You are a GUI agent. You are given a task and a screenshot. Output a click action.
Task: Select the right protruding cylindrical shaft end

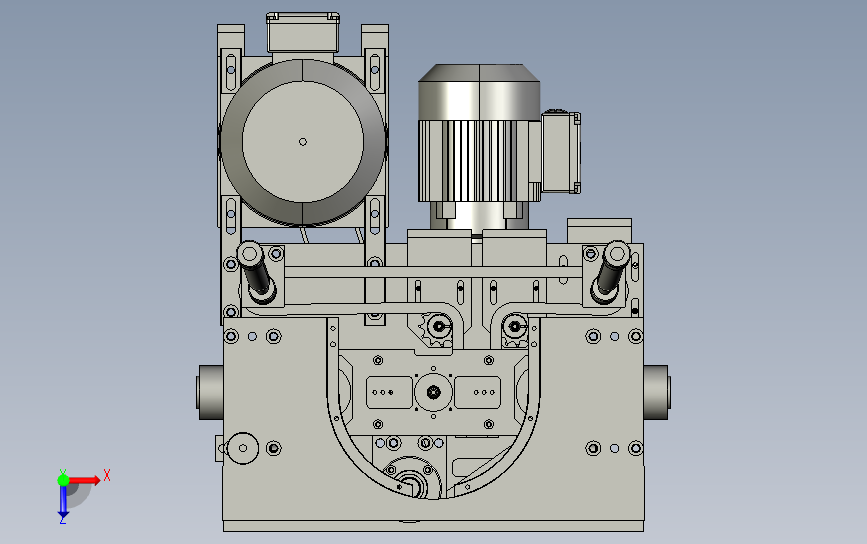point(657,392)
